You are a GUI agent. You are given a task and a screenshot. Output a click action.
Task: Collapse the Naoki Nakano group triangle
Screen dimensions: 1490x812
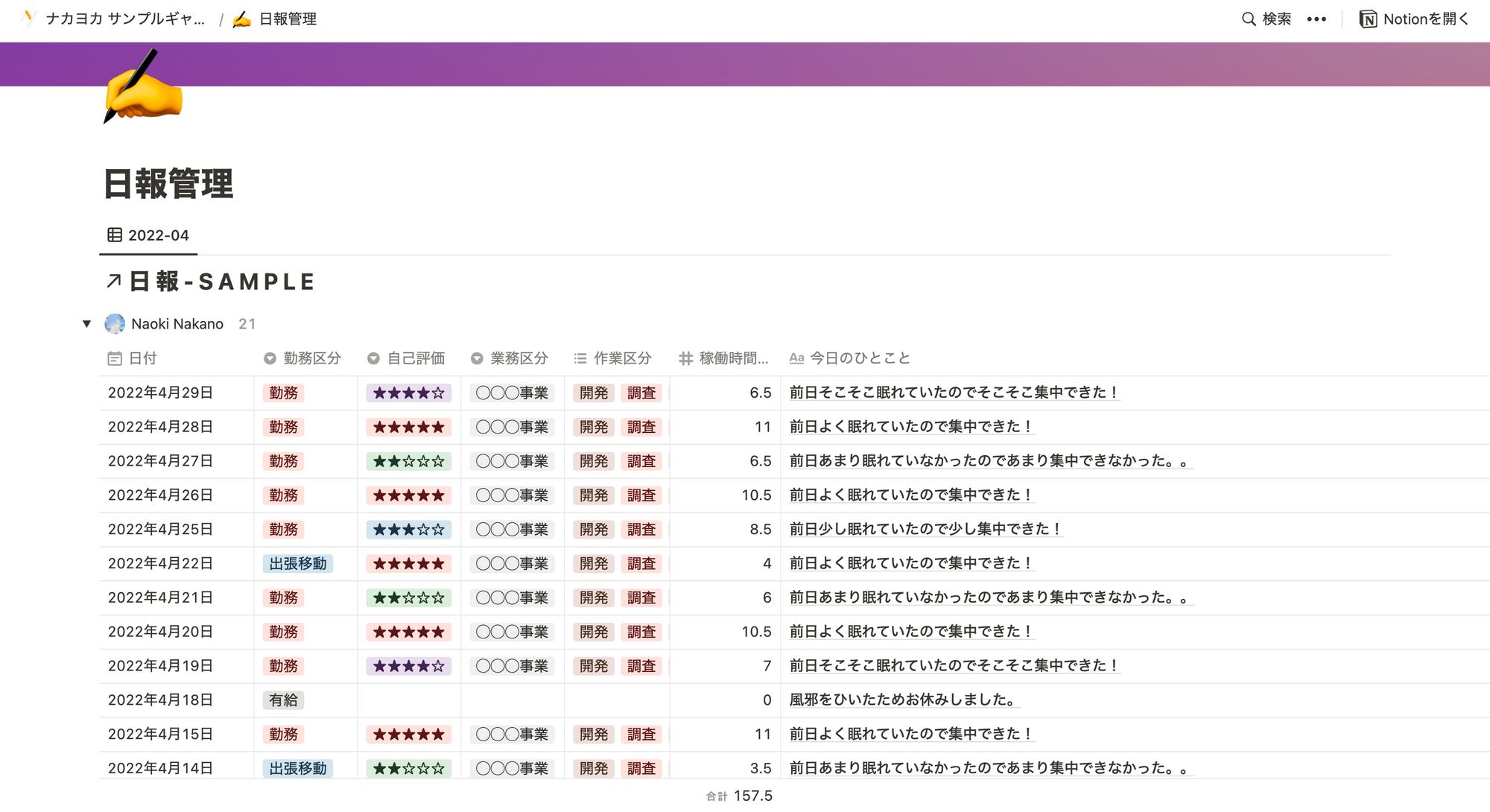click(x=87, y=324)
